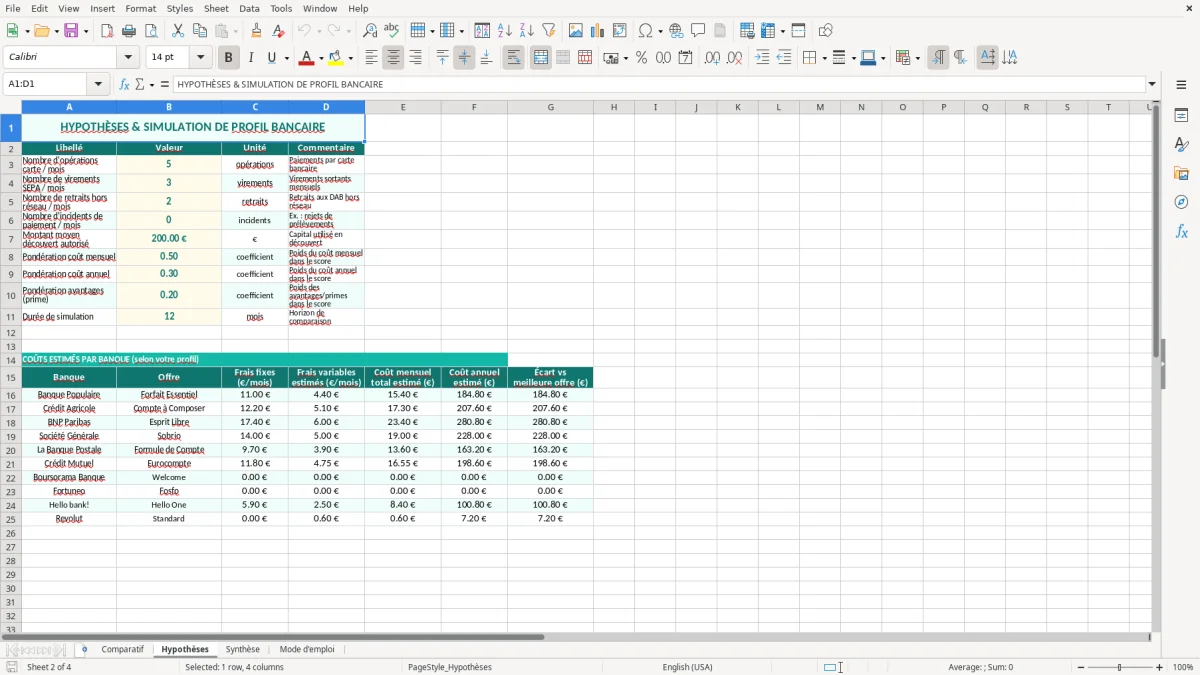
Task: Export directly as PDF
Action: [x=107, y=31]
